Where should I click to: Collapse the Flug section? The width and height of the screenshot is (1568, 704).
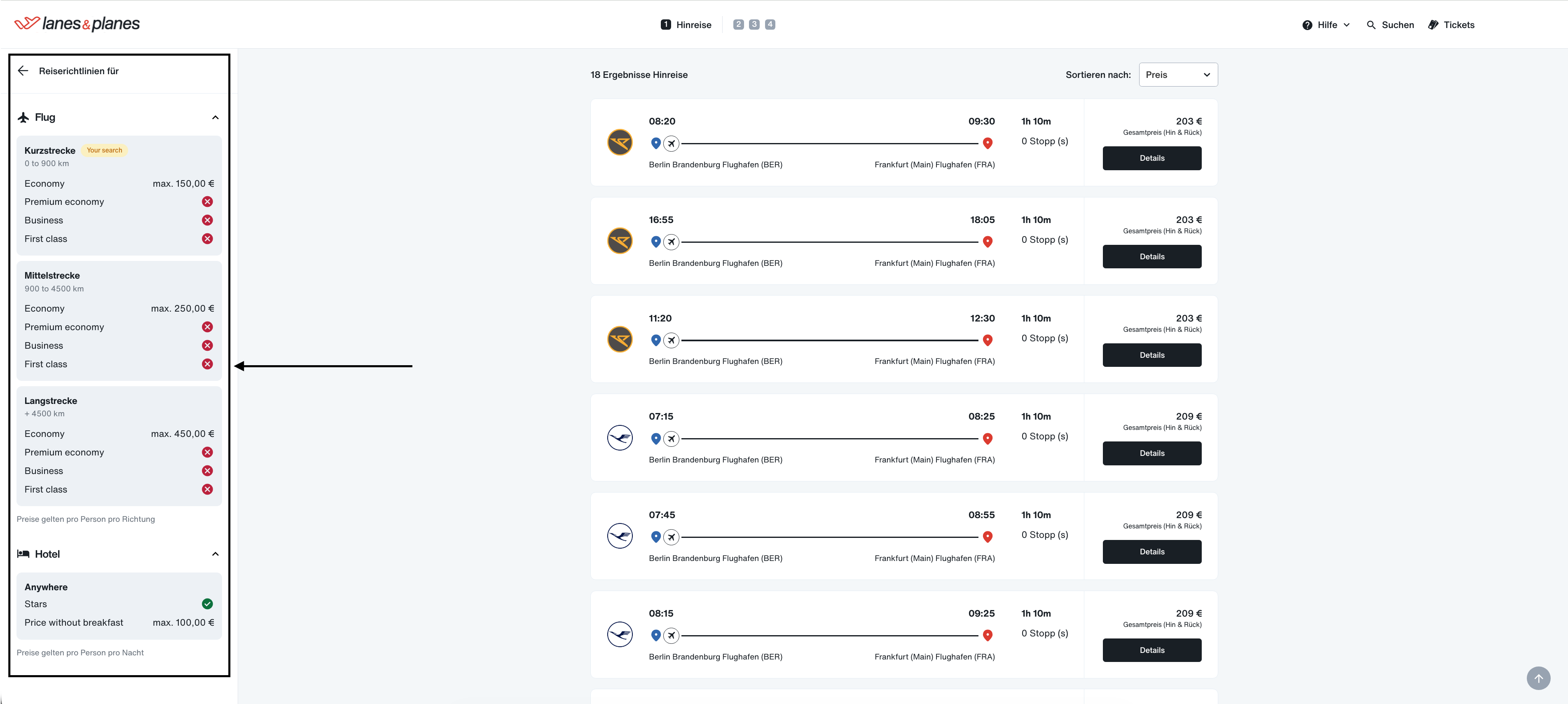pos(215,117)
